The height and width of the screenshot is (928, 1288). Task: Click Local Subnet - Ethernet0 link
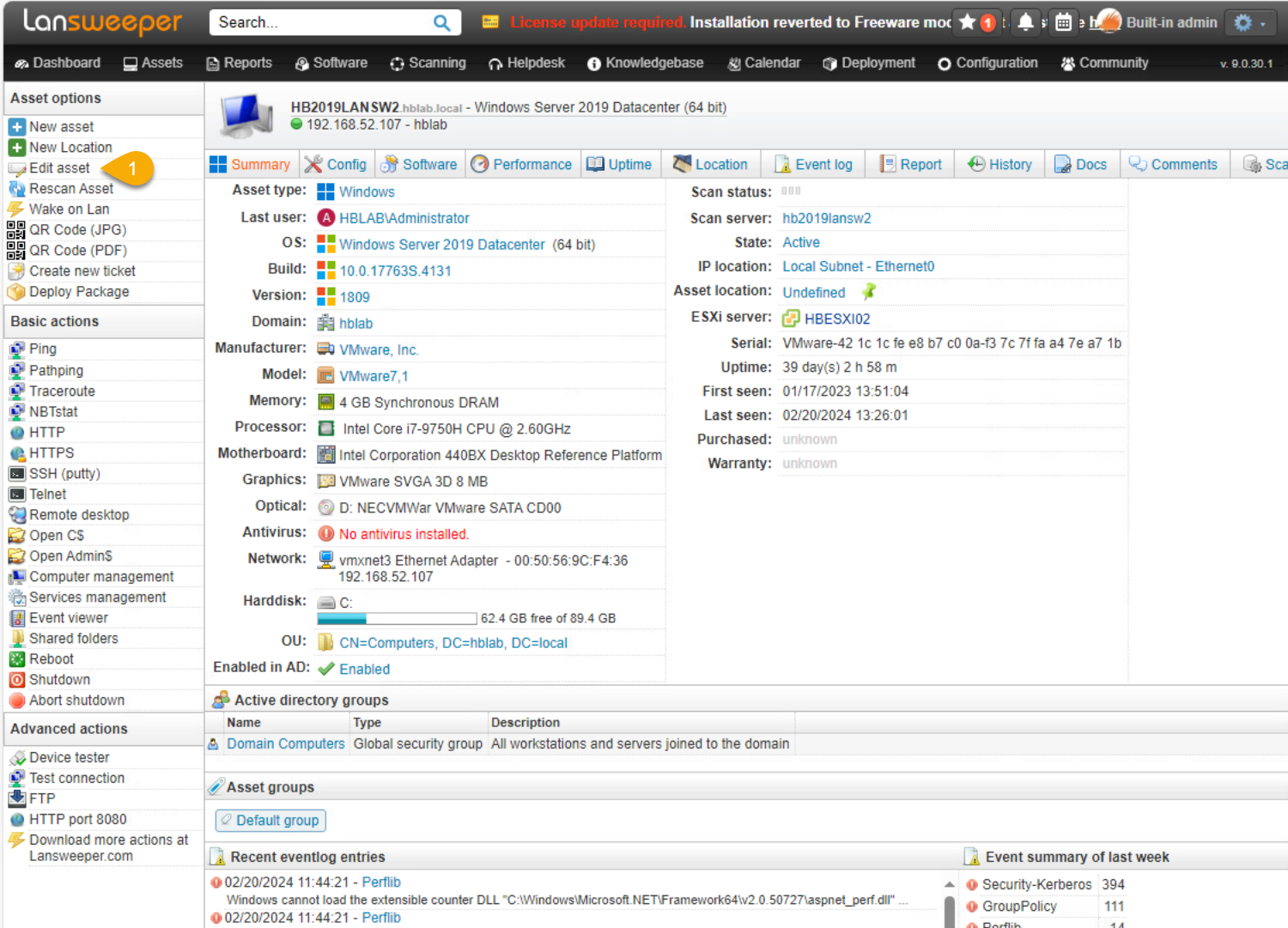point(859,266)
